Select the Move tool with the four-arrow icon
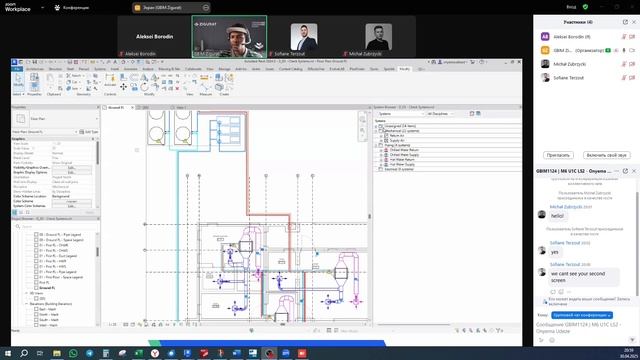Viewport: 640px width, 360px height. (x=123, y=87)
